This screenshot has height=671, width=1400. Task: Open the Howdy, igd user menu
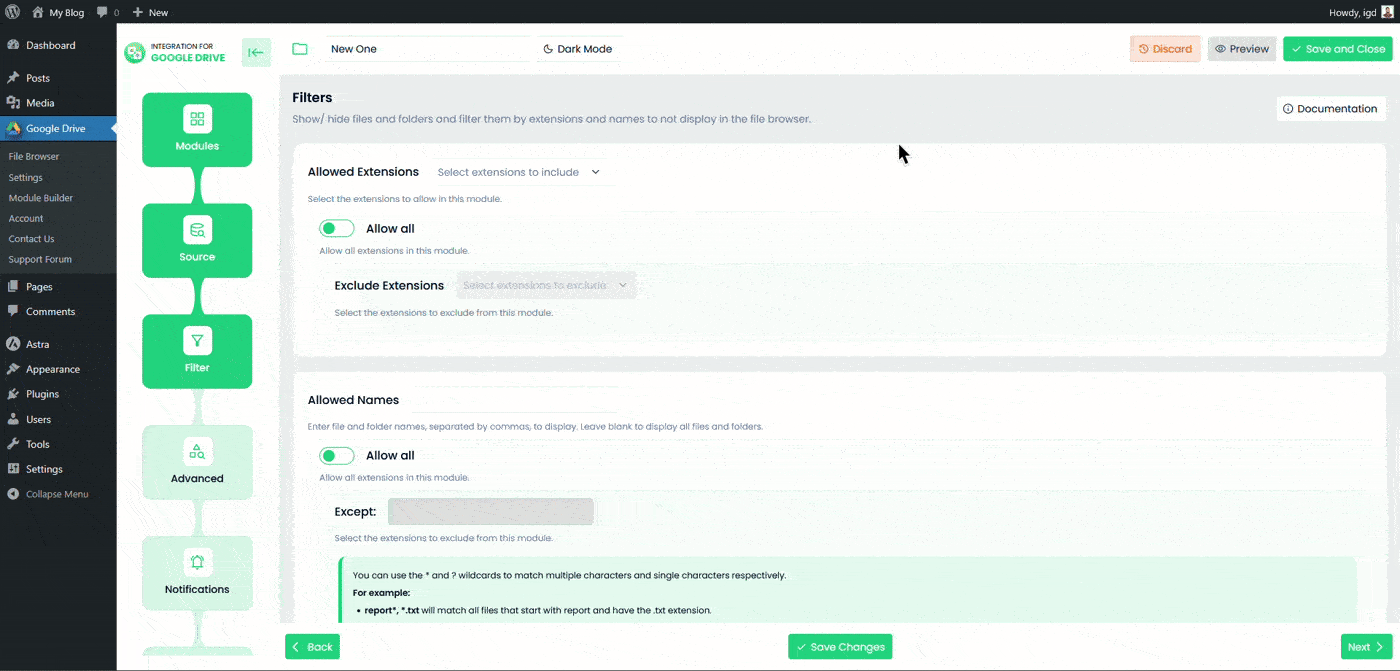1360,12
